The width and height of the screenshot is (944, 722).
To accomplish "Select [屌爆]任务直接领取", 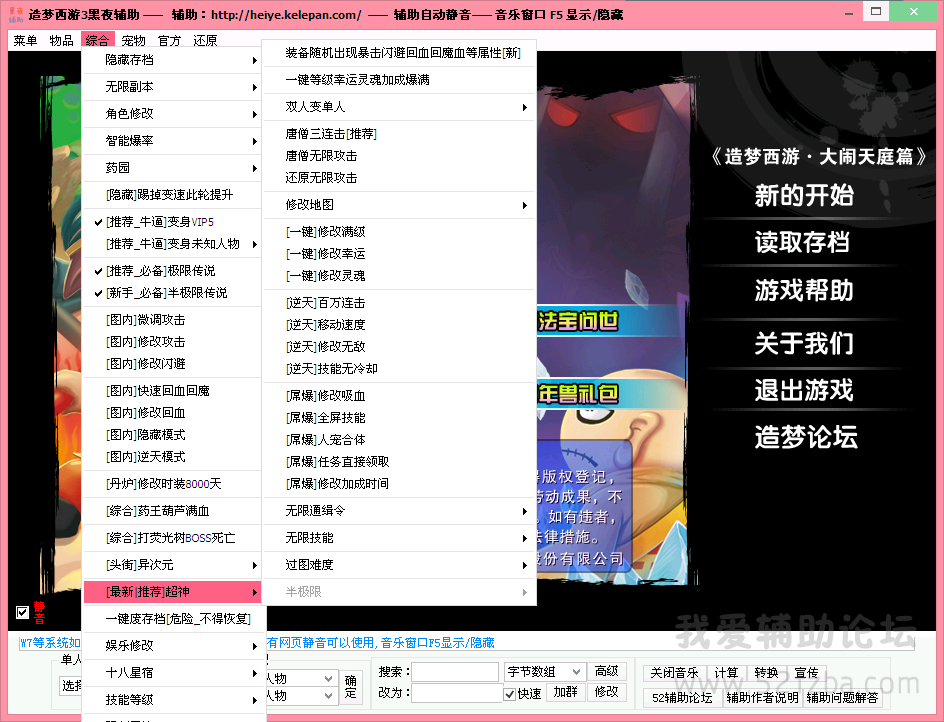I will tap(399, 462).
